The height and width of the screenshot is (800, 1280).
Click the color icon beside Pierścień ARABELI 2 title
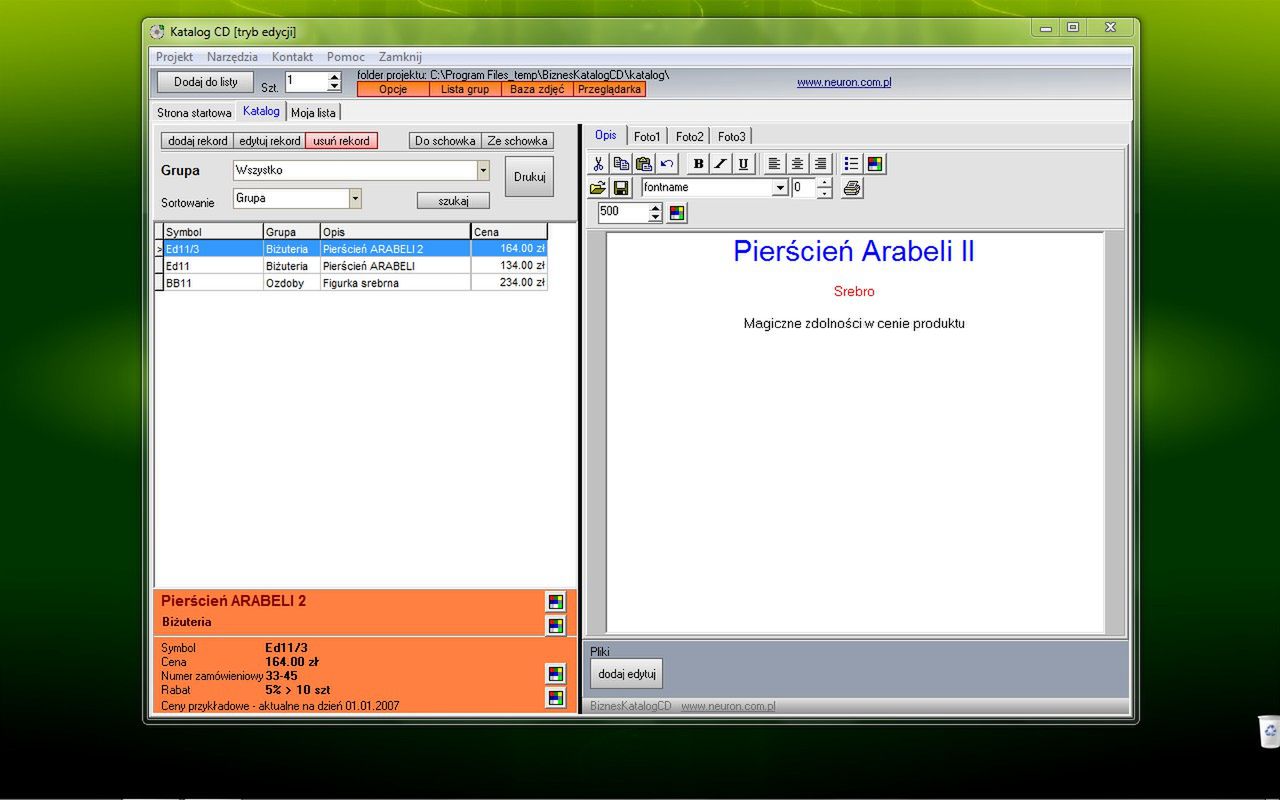(x=556, y=602)
